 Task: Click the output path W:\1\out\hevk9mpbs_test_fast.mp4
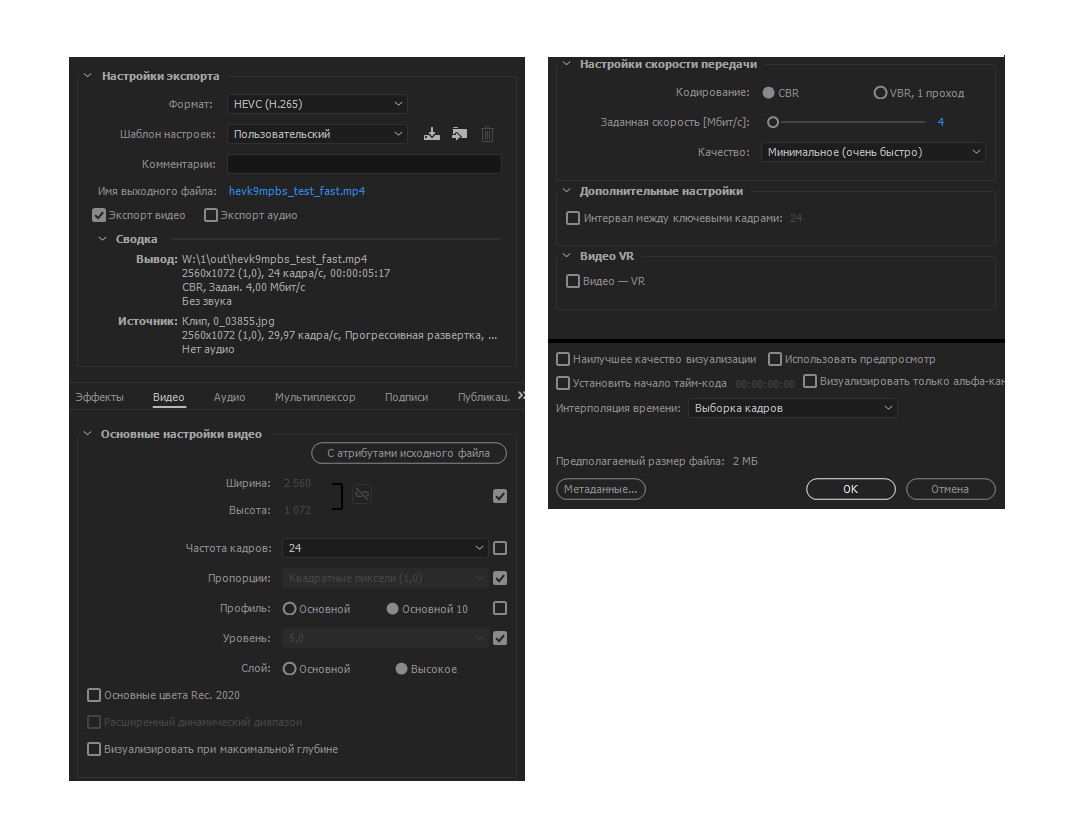[274, 259]
